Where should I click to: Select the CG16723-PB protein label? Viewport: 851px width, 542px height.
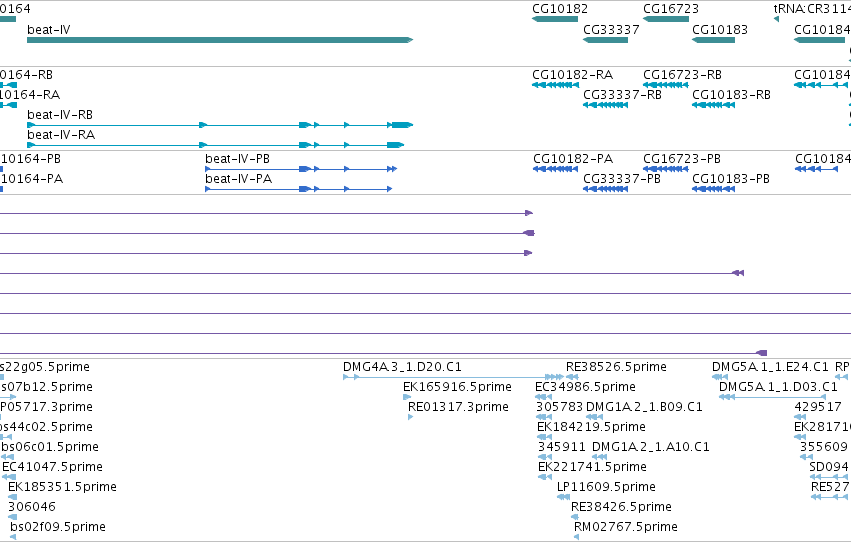tap(682, 159)
